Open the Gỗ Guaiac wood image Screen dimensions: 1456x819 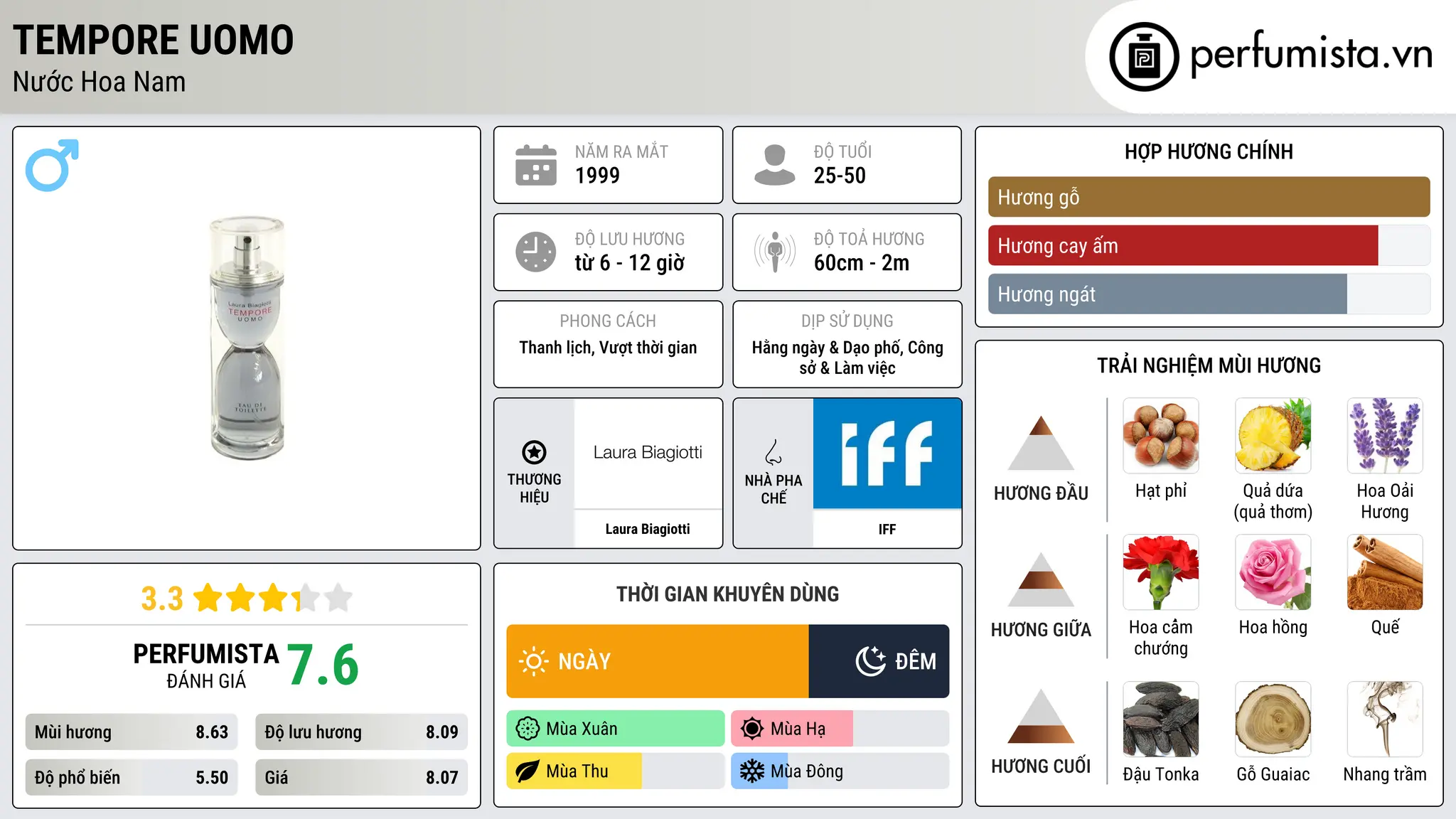click(x=1273, y=719)
